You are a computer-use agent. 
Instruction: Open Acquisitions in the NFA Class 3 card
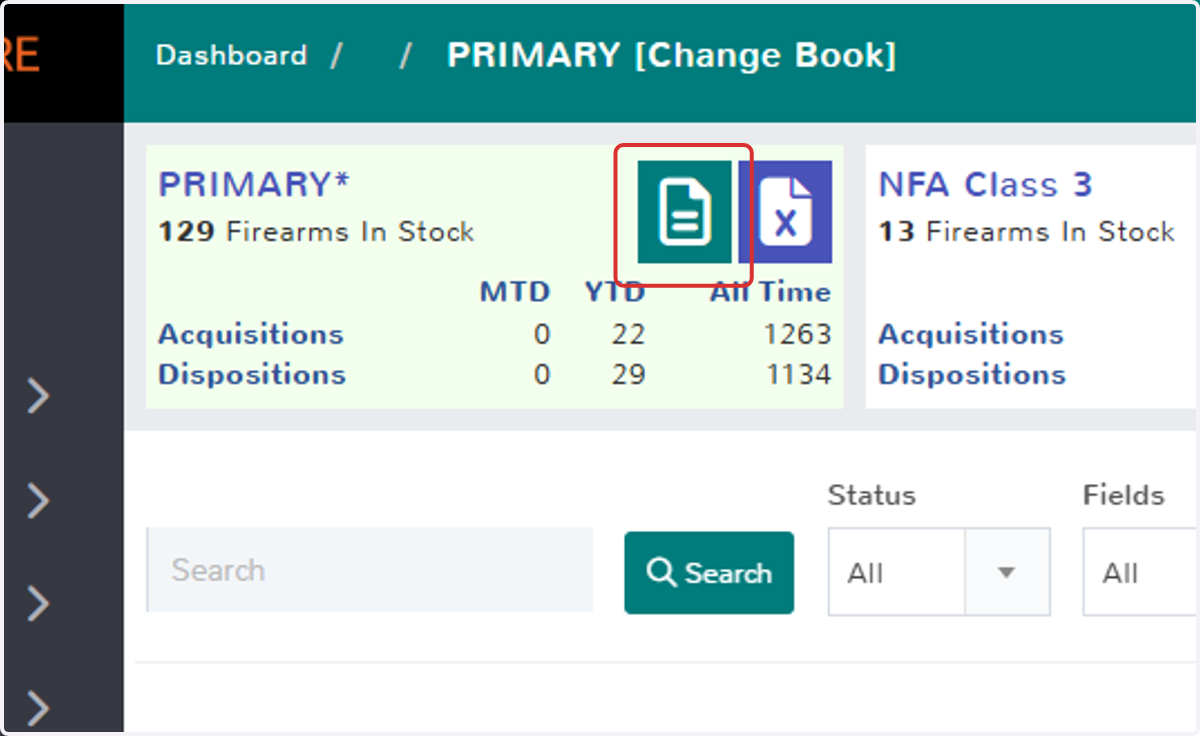point(971,334)
